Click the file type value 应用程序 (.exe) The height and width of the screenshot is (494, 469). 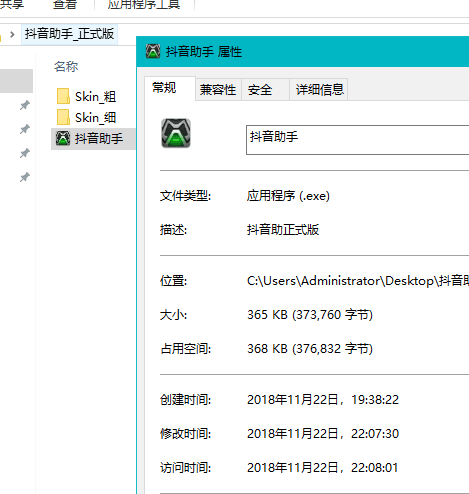288,196
